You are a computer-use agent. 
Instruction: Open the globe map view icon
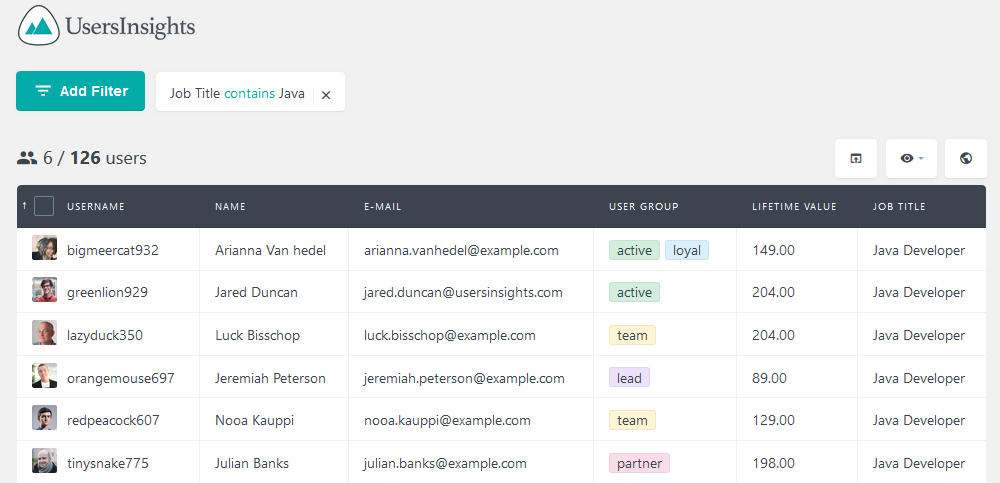coord(966,158)
